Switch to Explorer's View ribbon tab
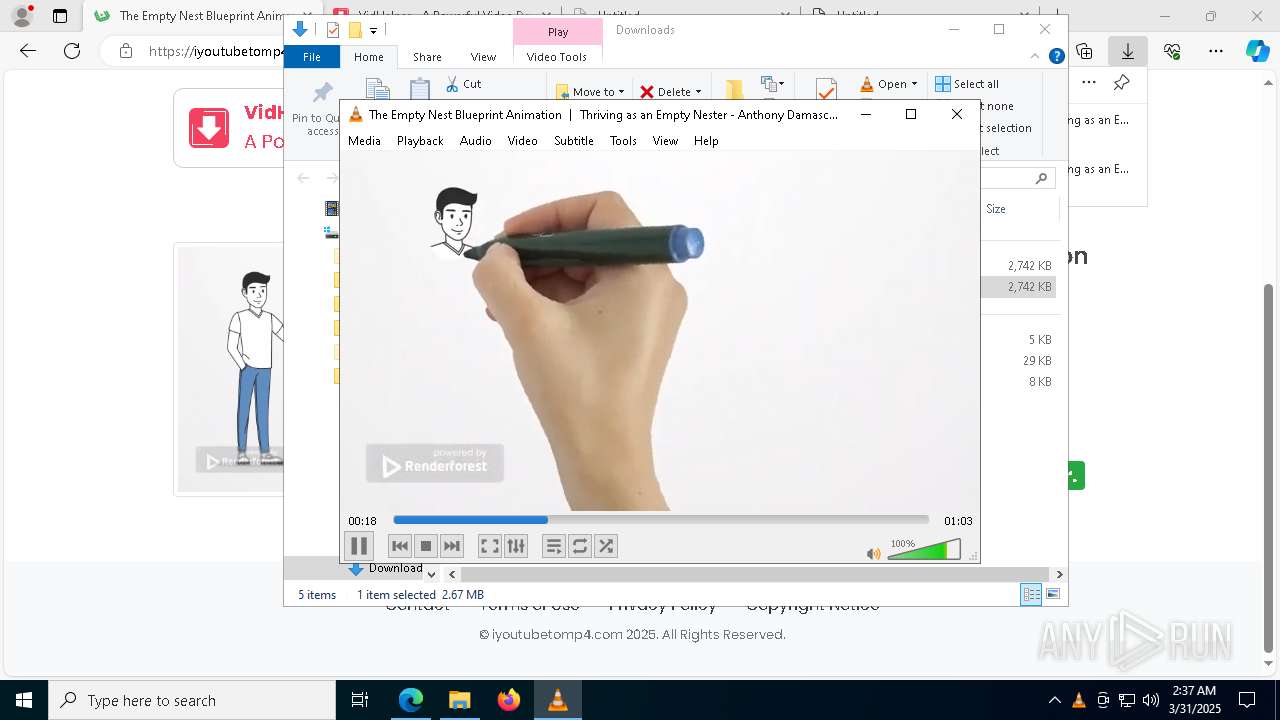Viewport: 1280px width, 720px height. (483, 57)
